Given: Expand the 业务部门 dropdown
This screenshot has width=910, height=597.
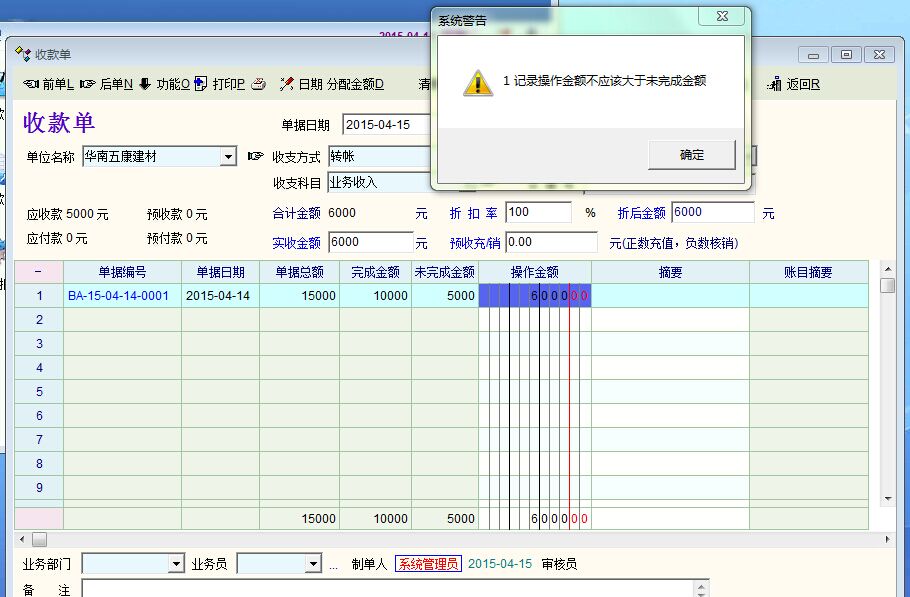Looking at the screenshot, I should click(176, 564).
